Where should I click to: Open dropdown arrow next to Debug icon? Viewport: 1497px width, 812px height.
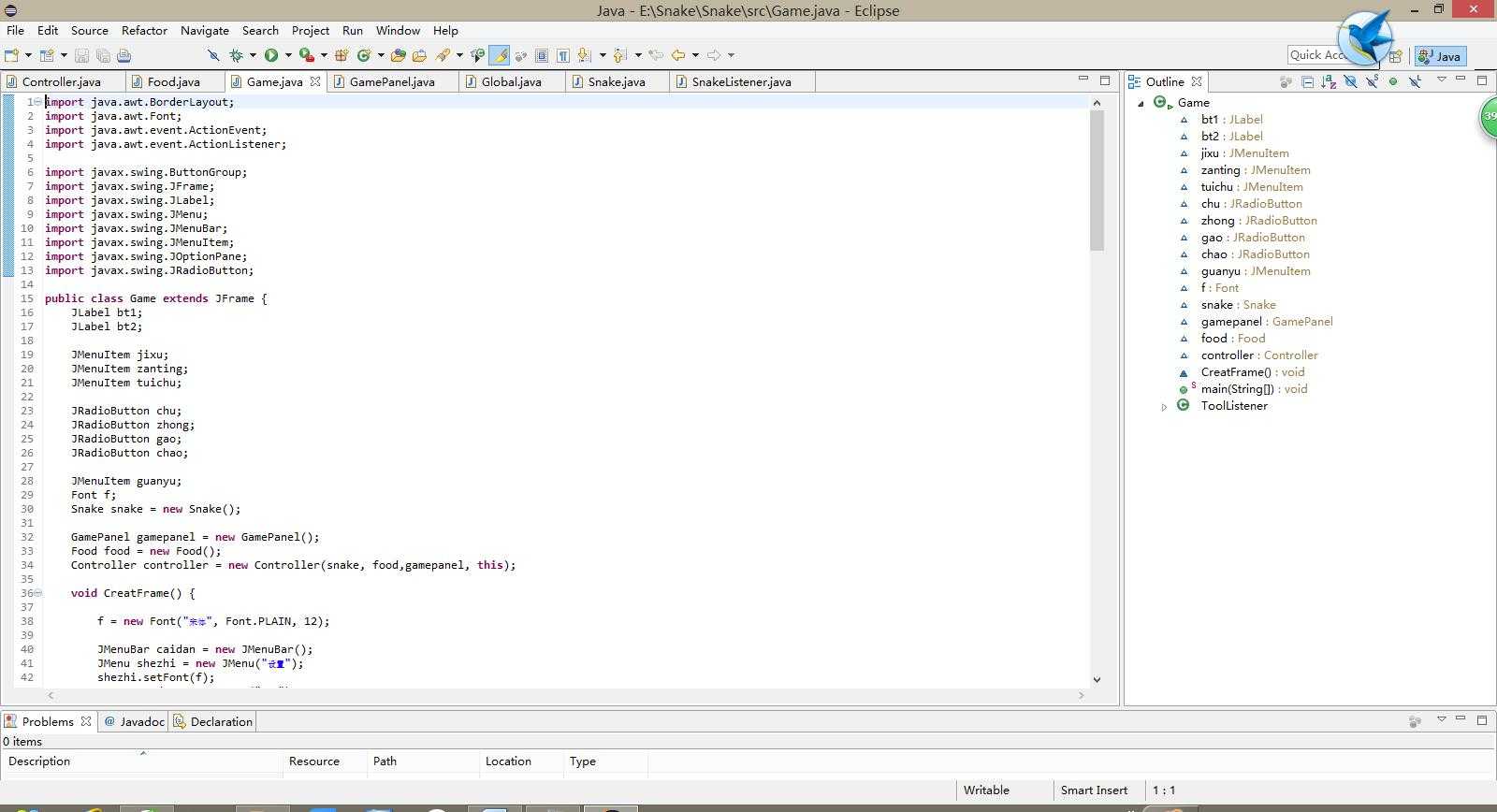click(253, 55)
